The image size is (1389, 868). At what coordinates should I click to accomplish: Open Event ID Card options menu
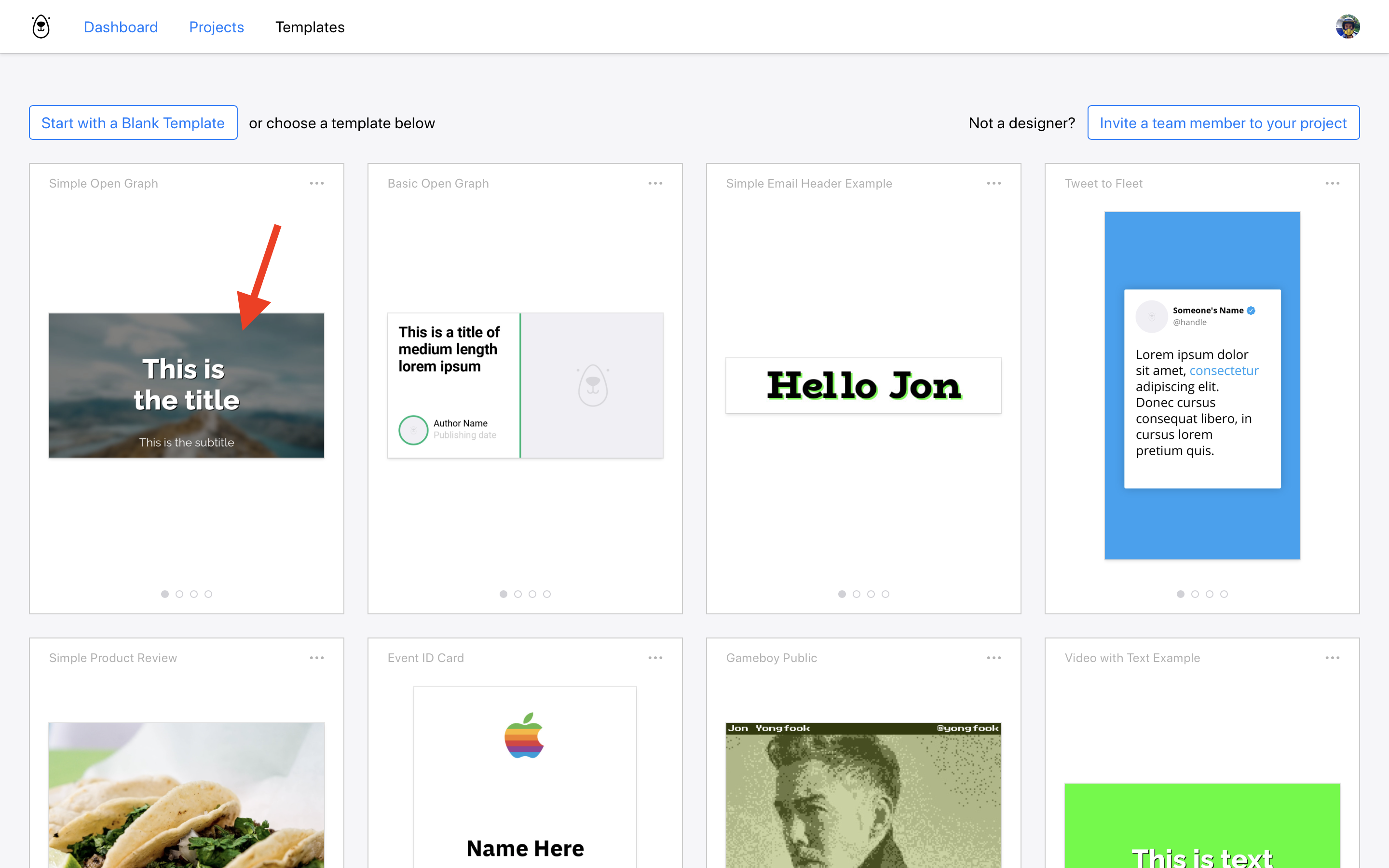point(655,658)
